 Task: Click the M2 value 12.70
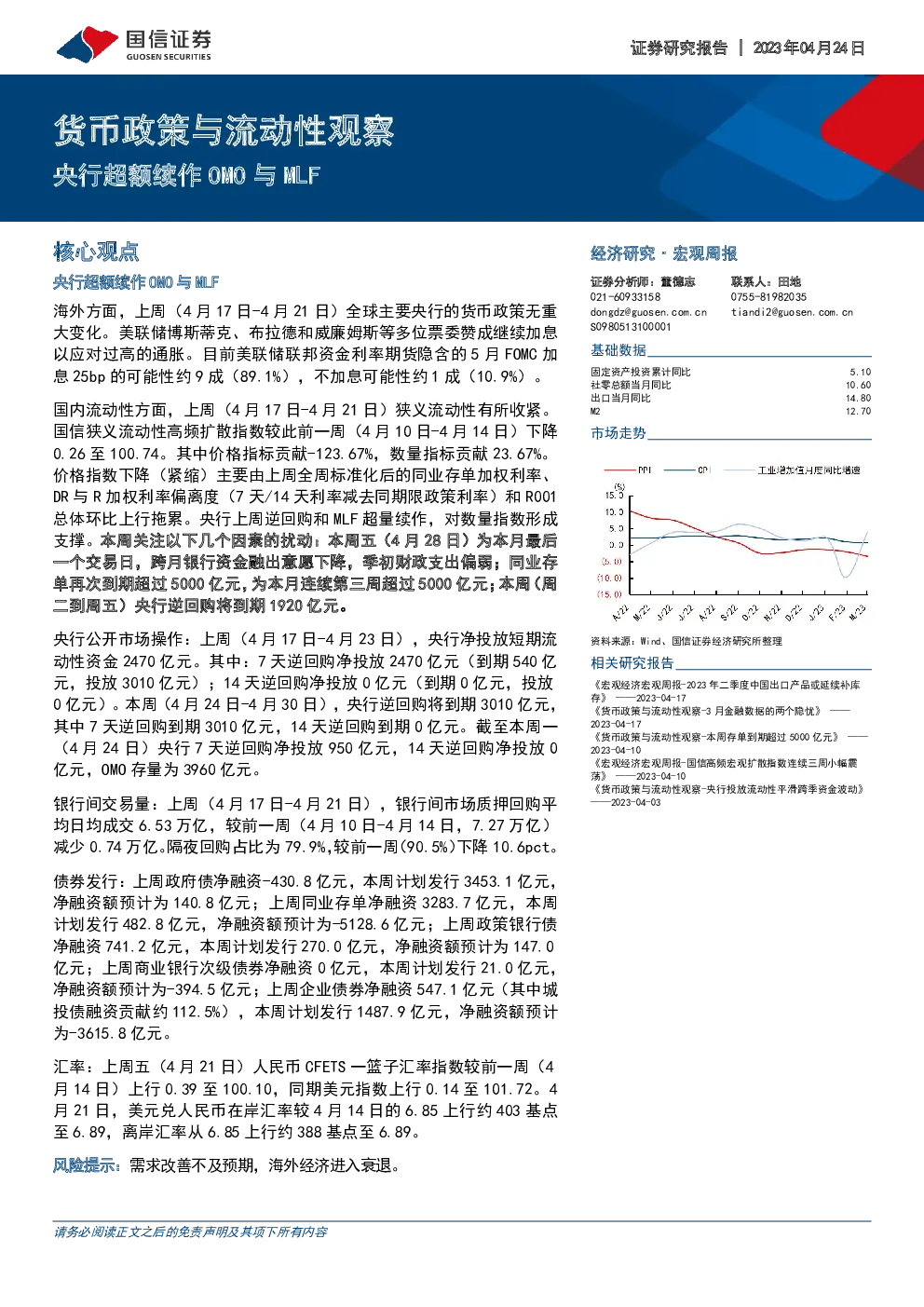click(858, 411)
